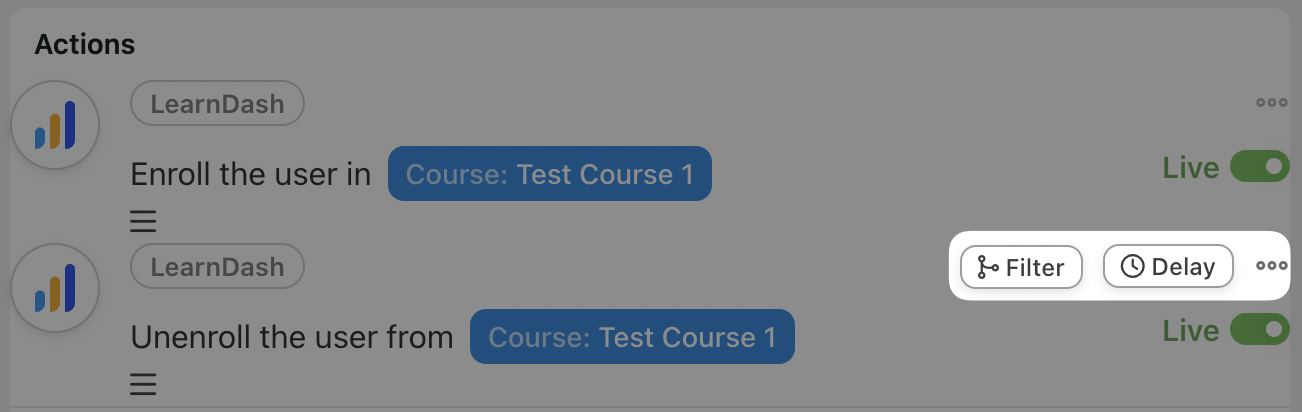
Task: Add a Delay to the Unenroll action
Action: tap(1168, 267)
